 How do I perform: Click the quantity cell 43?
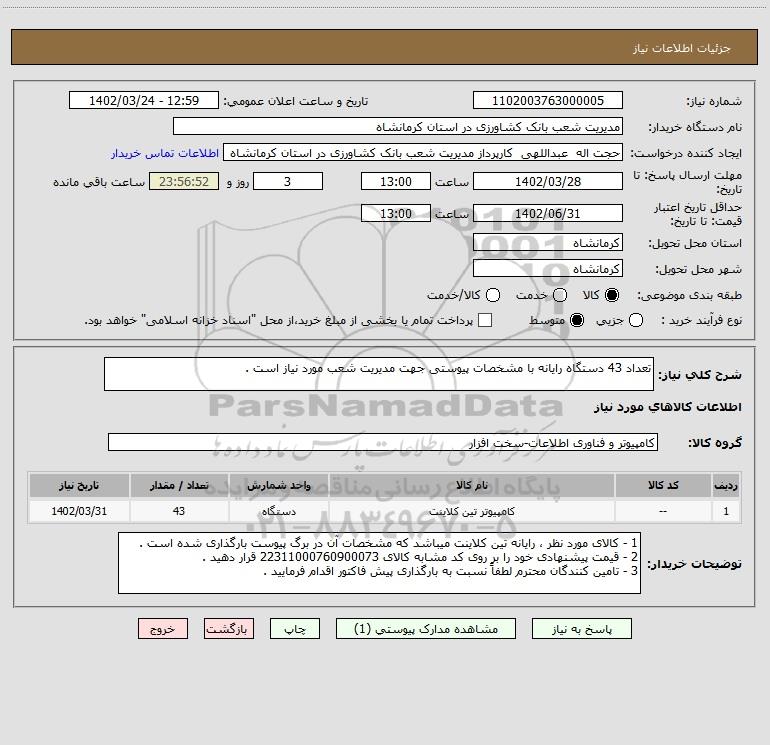[x=179, y=511]
